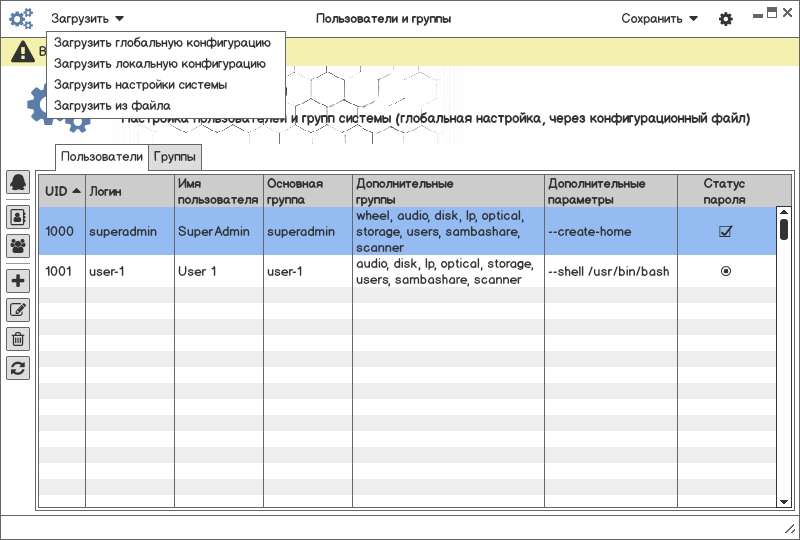Select user-1 password status radio button
This screenshot has width=800, height=540.
click(726, 271)
